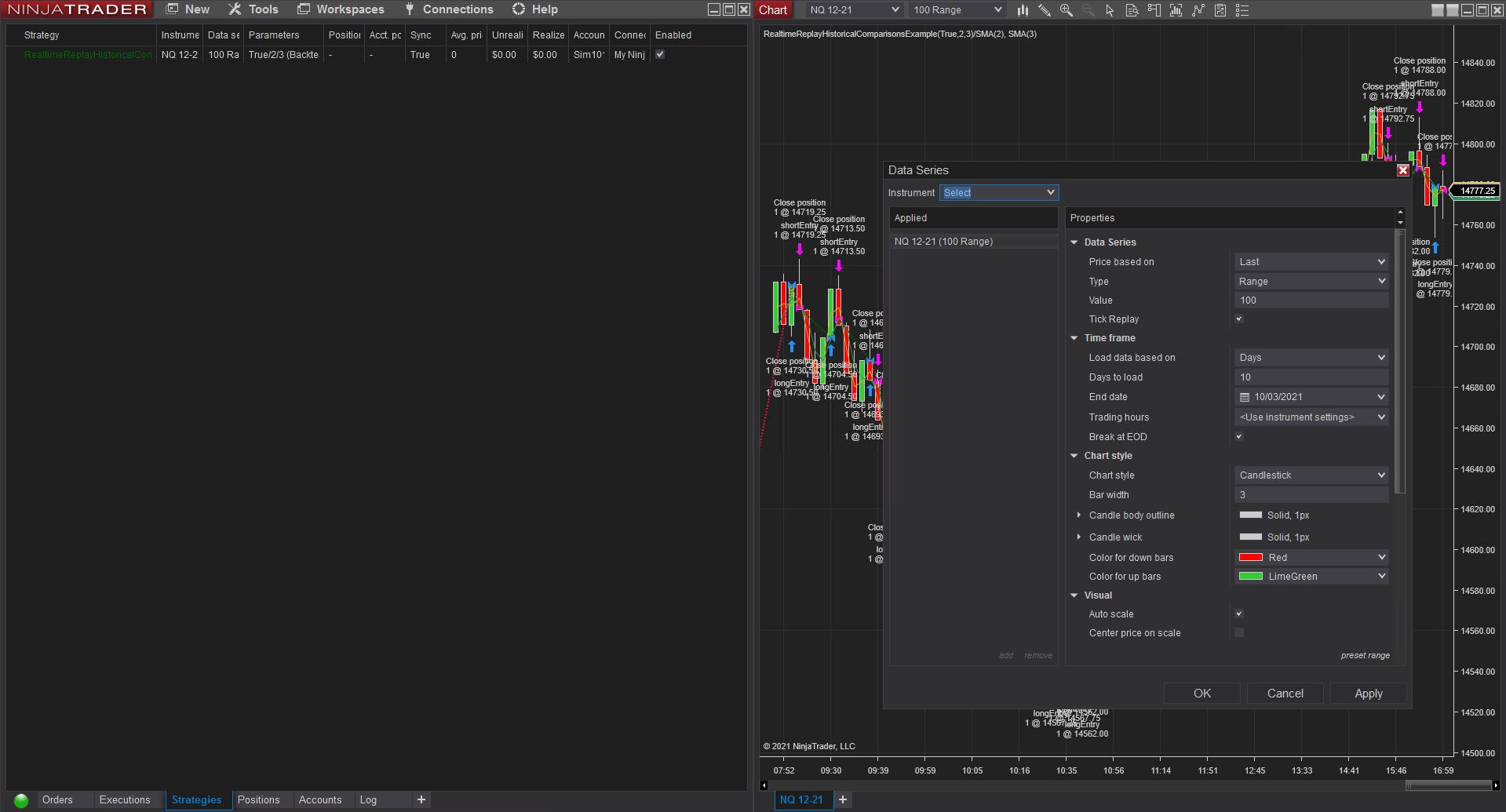This screenshot has width=1506, height=812.
Task: Open the Instrument Select dropdown
Action: tap(999, 192)
